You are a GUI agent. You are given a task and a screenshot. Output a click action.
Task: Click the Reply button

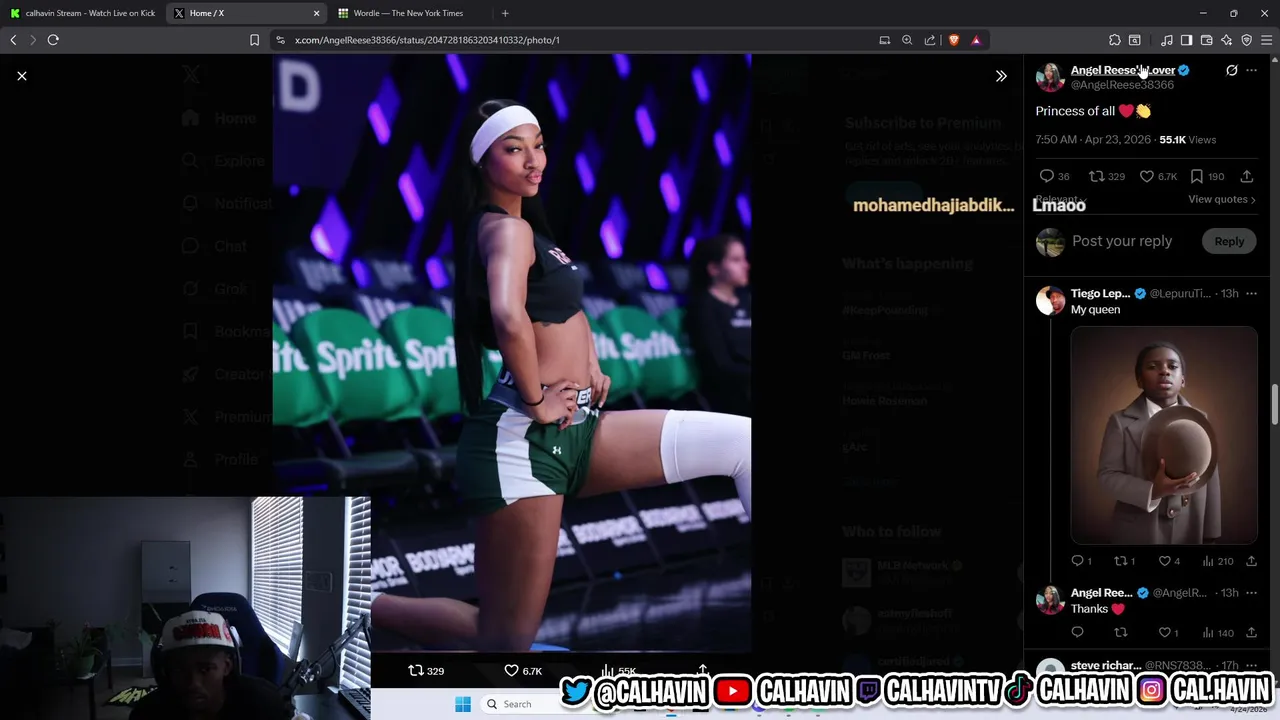pyautogui.click(x=1229, y=241)
